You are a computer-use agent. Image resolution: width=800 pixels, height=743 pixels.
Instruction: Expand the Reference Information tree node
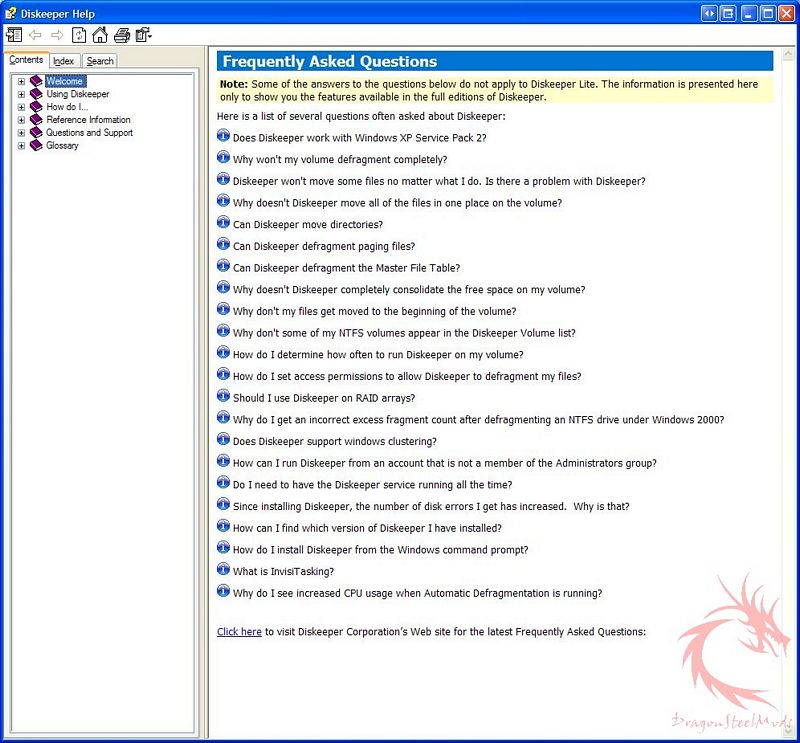coord(21,120)
